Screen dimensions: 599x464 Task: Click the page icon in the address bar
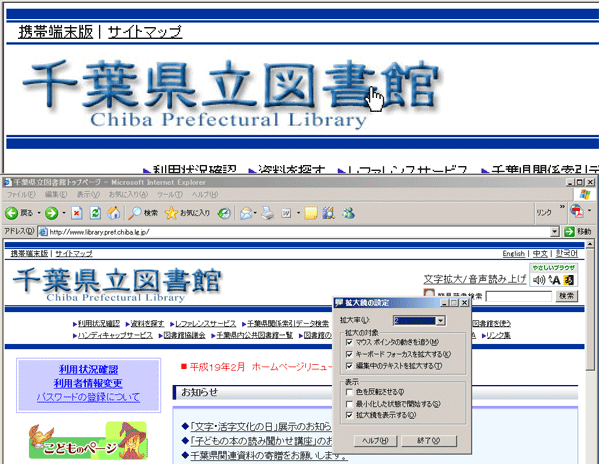pyautogui.click(x=43, y=232)
